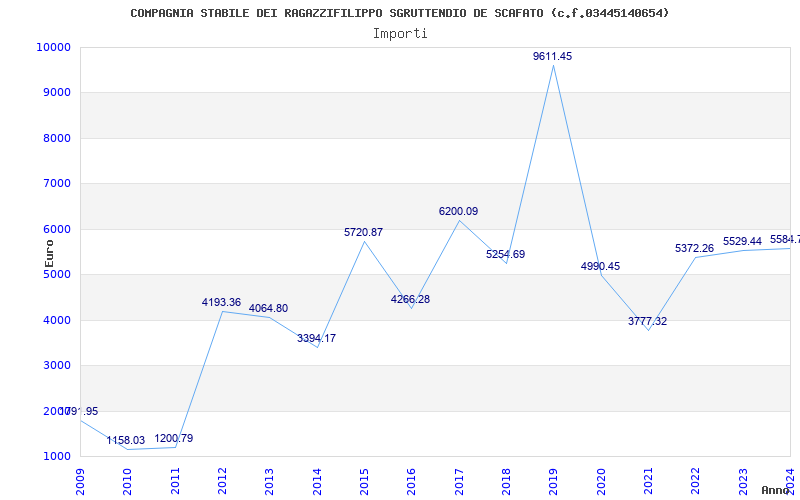Image resolution: width=800 pixels, height=500 pixels.
Task: Click the Importi subtitle
Action: click(400, 34)
